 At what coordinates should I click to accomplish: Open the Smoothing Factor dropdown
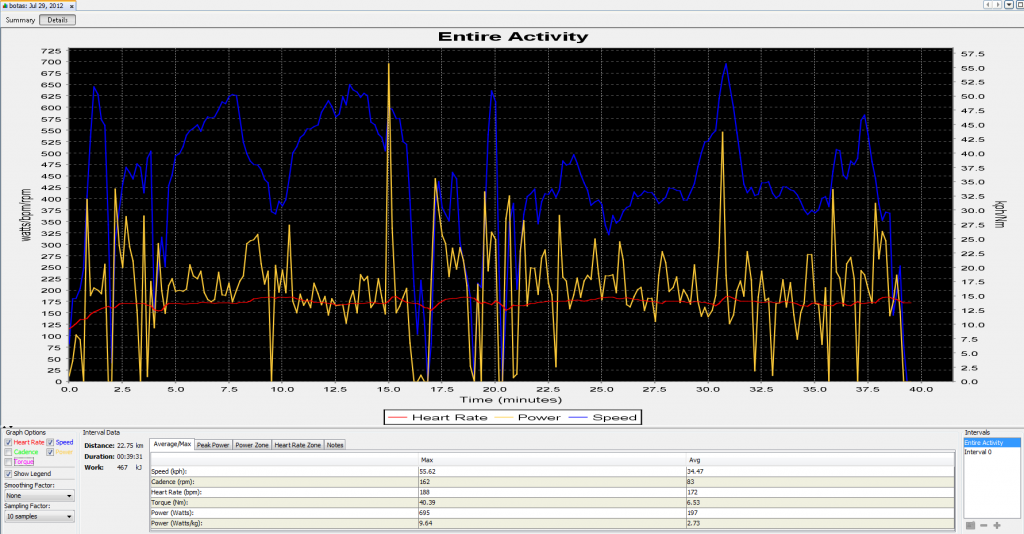pyautogui.click(x=39, y=495)
